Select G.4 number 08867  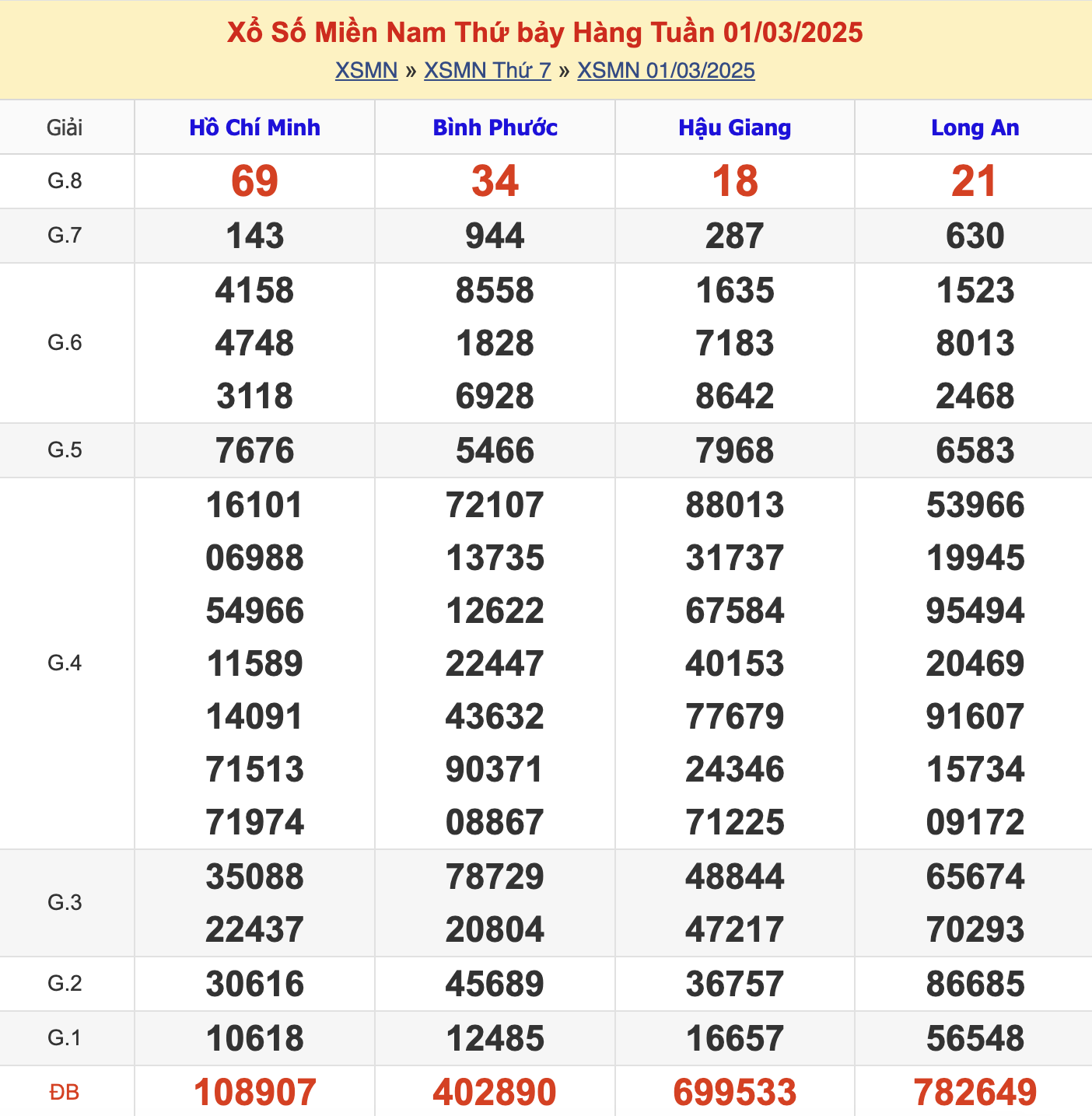(495, 823)
